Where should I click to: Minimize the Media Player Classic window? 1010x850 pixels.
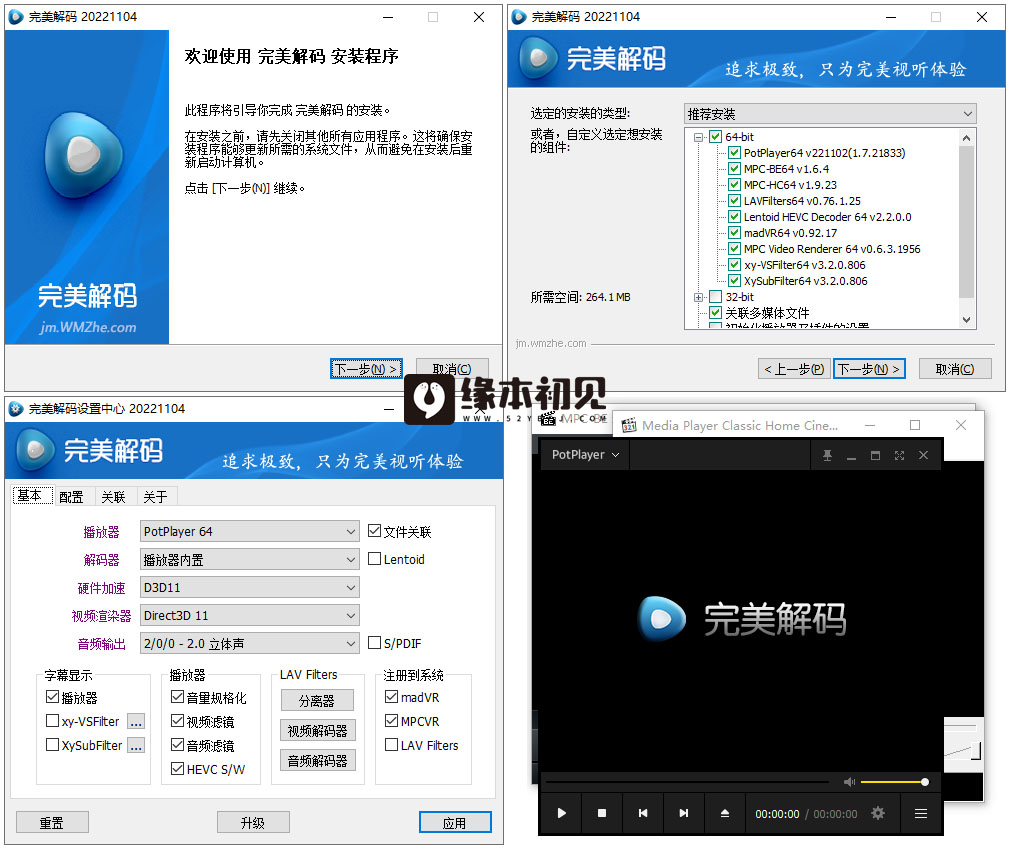coord(870,425)
